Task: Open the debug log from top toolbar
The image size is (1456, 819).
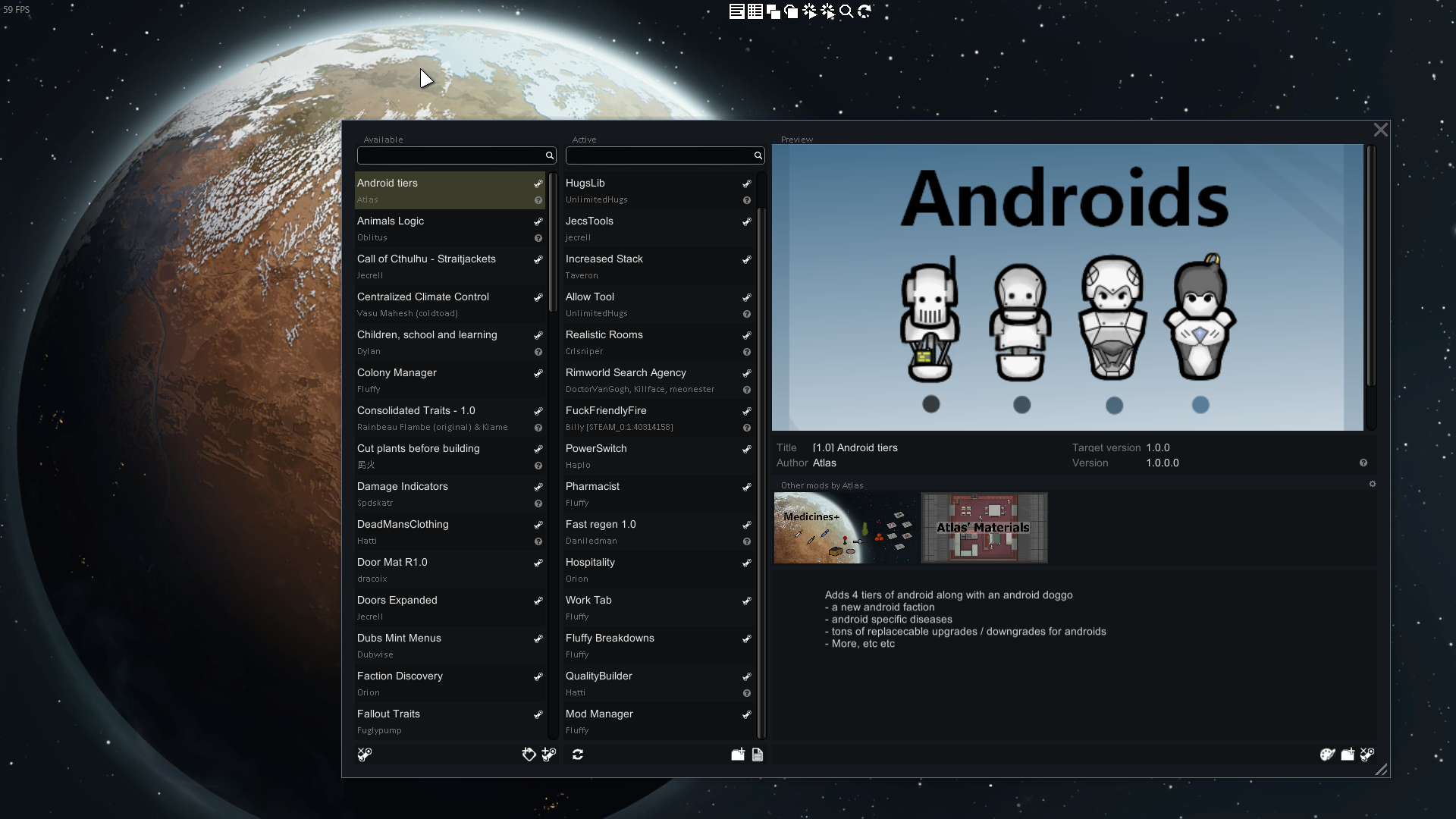Action: pos(736,11)
